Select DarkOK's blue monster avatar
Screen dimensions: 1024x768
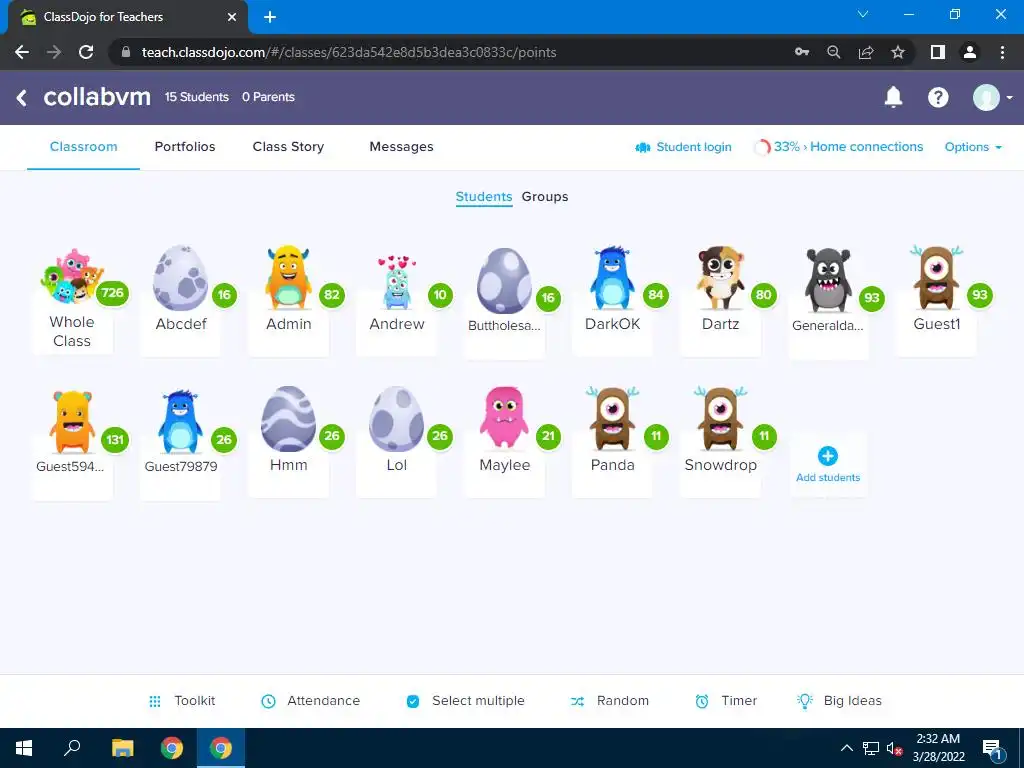612,278
